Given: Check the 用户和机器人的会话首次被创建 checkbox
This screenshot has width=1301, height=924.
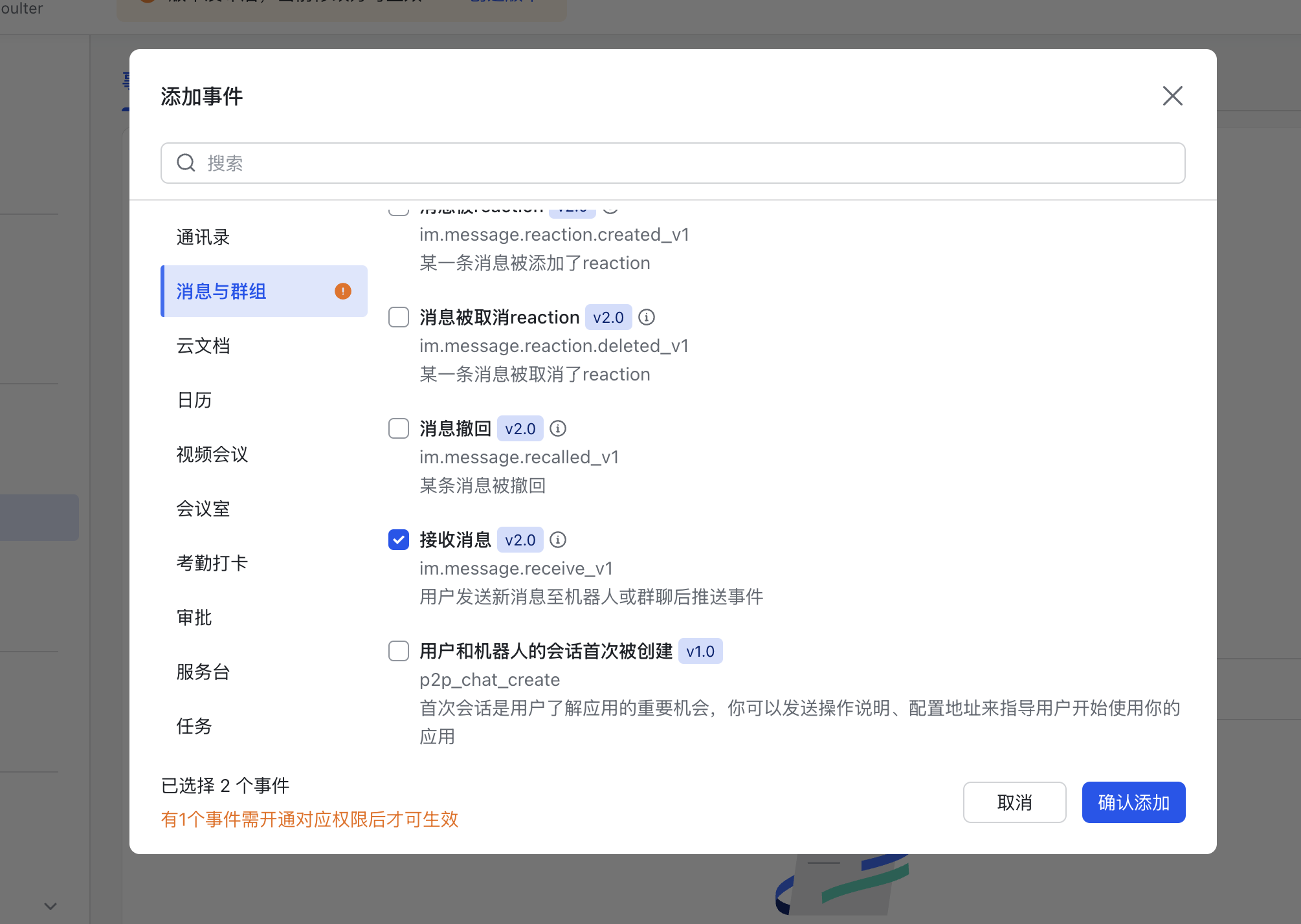Looking at the screenshot, I should point(398,651).
